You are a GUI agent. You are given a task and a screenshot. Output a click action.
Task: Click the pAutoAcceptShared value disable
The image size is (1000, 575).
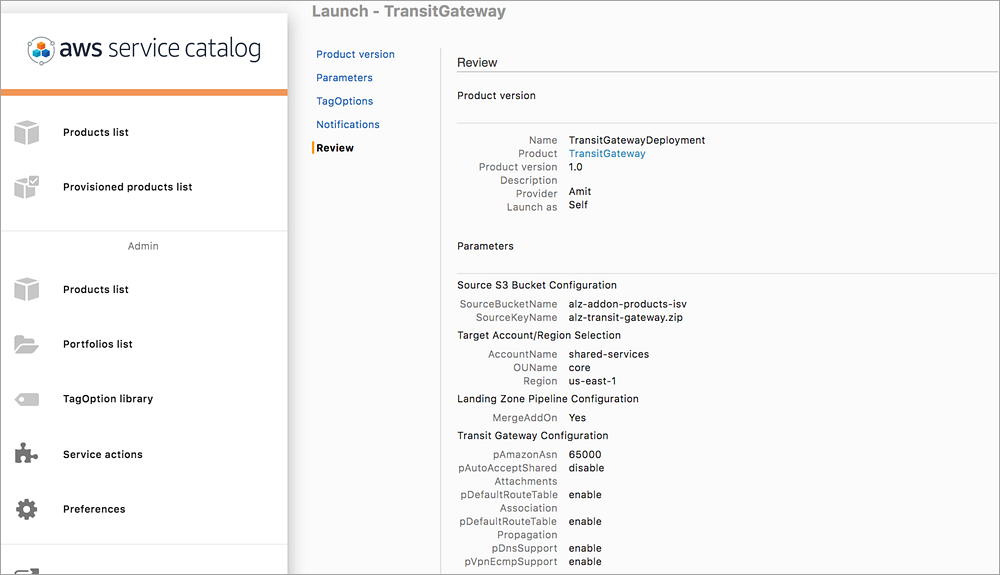pos(586,468)
